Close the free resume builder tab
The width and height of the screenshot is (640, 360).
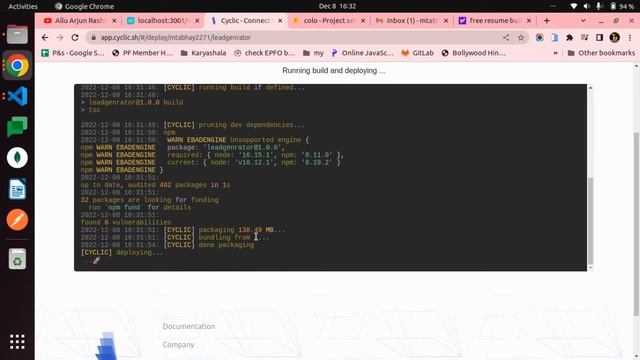tap(529, 20)
